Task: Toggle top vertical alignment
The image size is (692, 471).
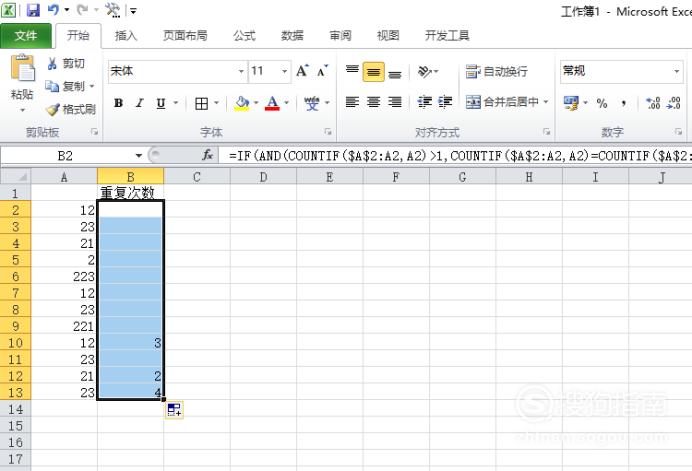Action: click(352, 71)
